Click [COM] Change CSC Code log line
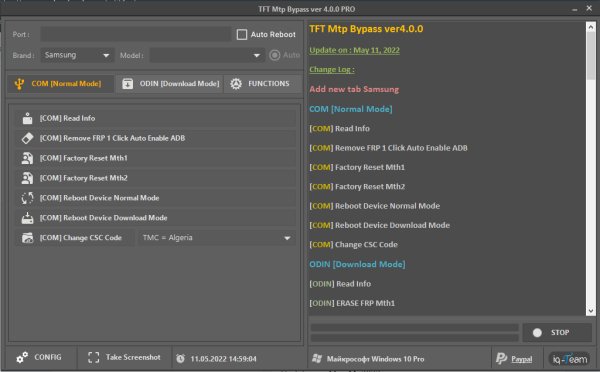Screen dimensions: 600x372 (353, 245)
